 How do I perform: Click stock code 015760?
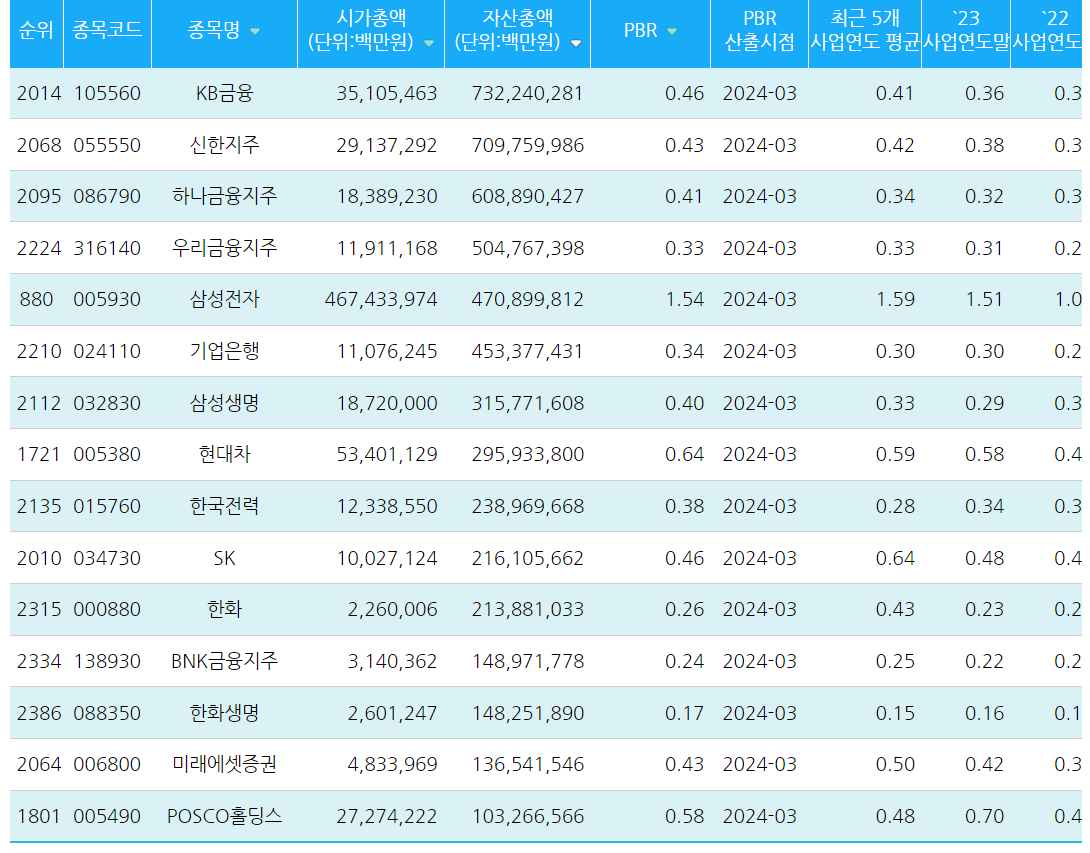click(107, 507)
